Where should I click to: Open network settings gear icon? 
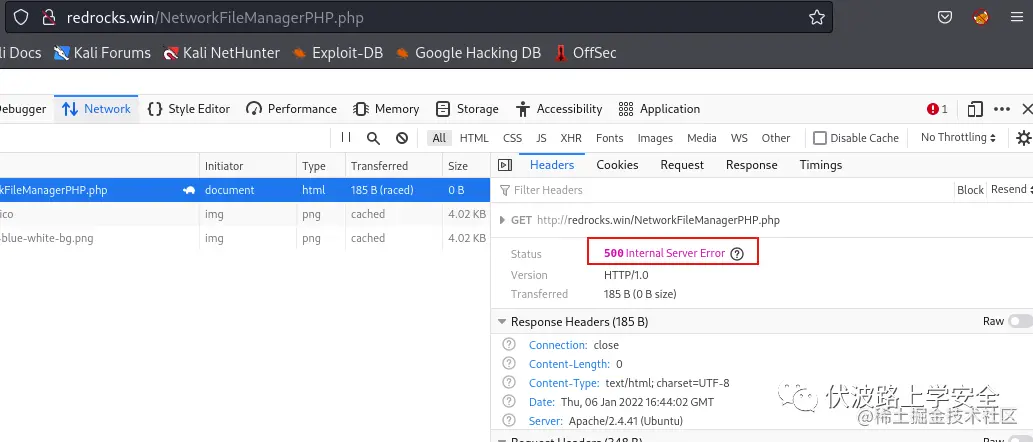point(1023,138)
